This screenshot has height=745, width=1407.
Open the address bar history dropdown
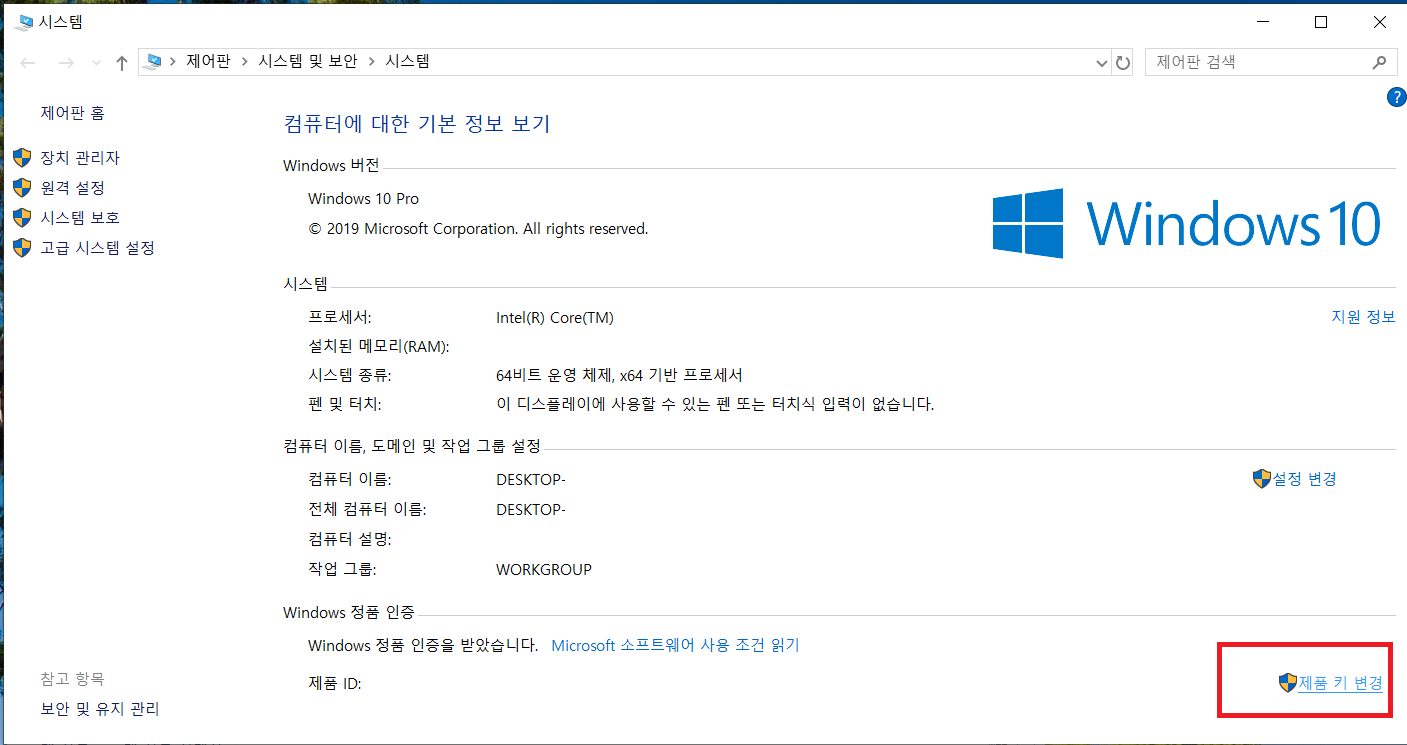[x=1102, y=63]
